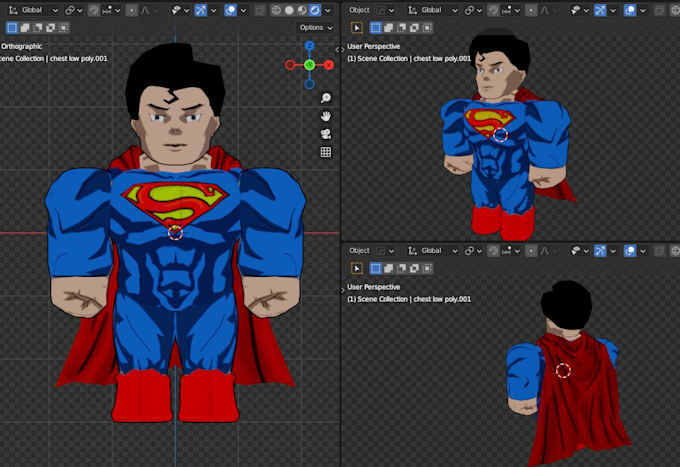Toggle show gizmo button in left viewport
The height and width of the screenshot is (467, 680).
(x=201, y=10)
